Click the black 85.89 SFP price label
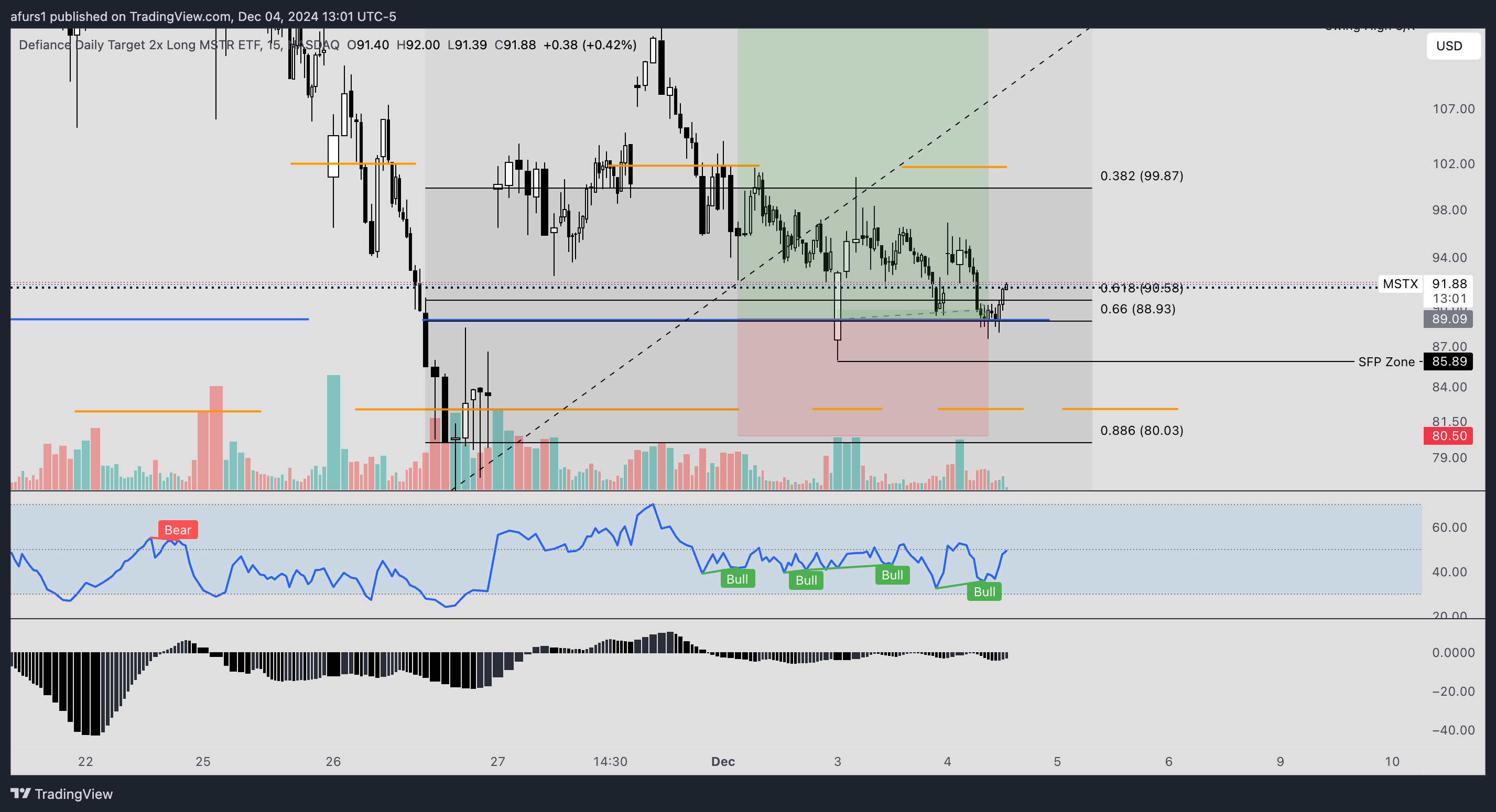The image size is (1496, 812). point(1449,361)
